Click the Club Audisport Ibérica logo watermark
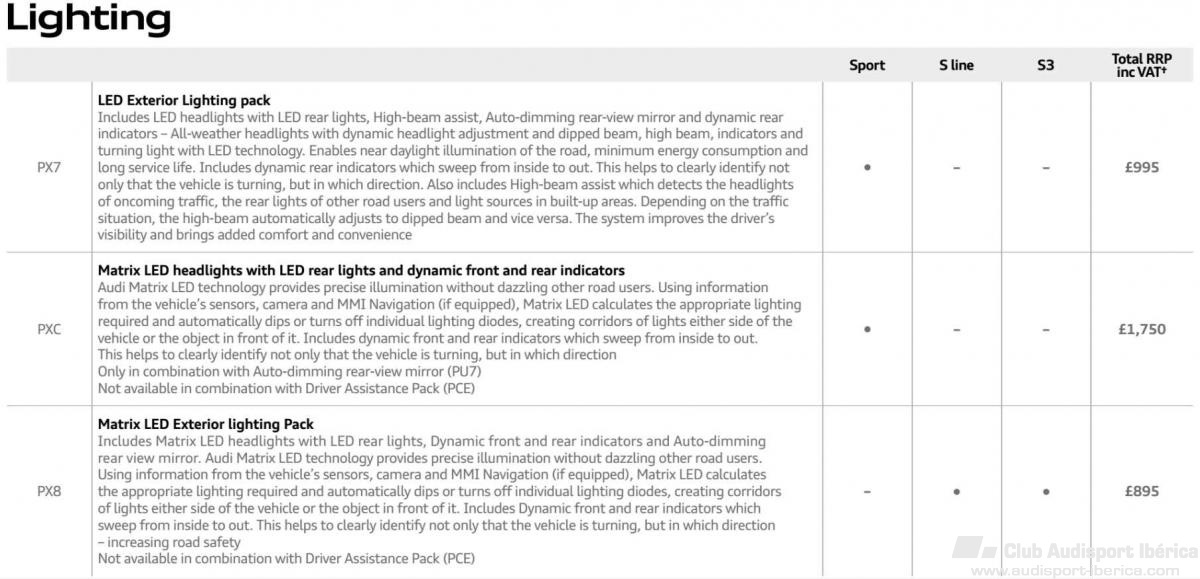1200x579 pixels. pyautogui.click(x=1075, y=550)
